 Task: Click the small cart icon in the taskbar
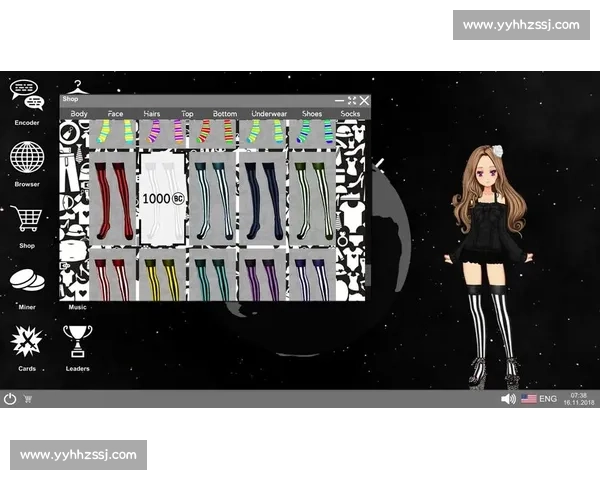pos(28,399)
